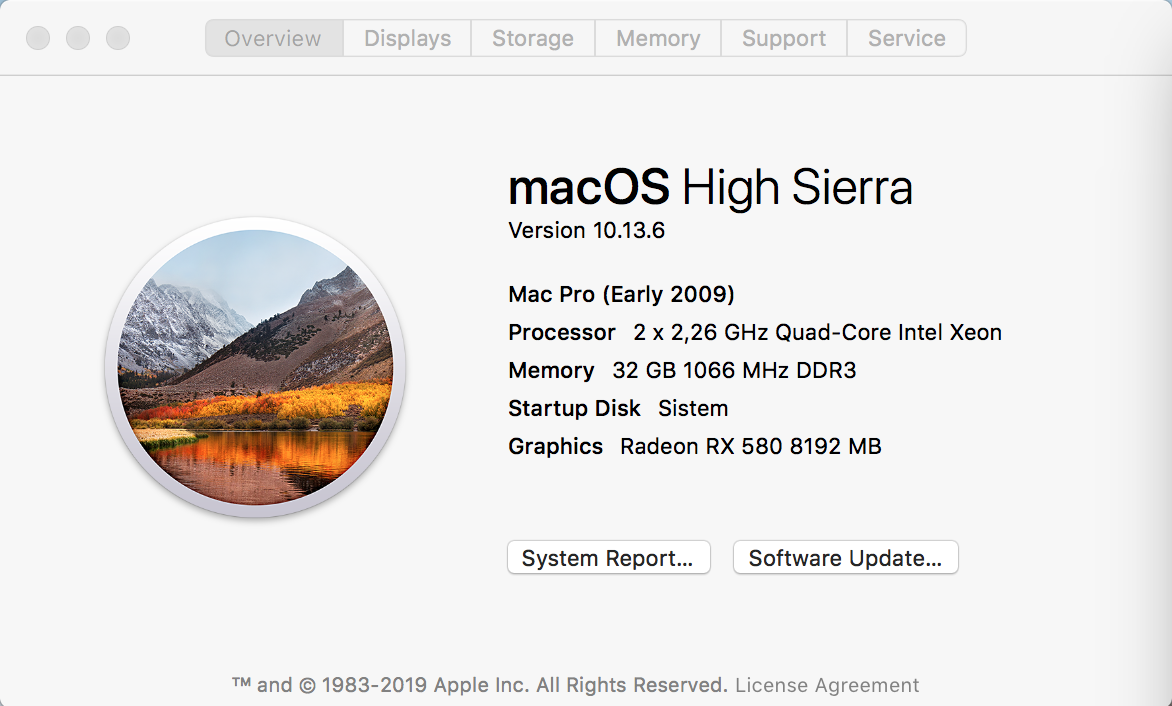The width and height of the screenshot is (1172, 706).
Task: Select the Support tab
Action: click(x=784, y=38)
